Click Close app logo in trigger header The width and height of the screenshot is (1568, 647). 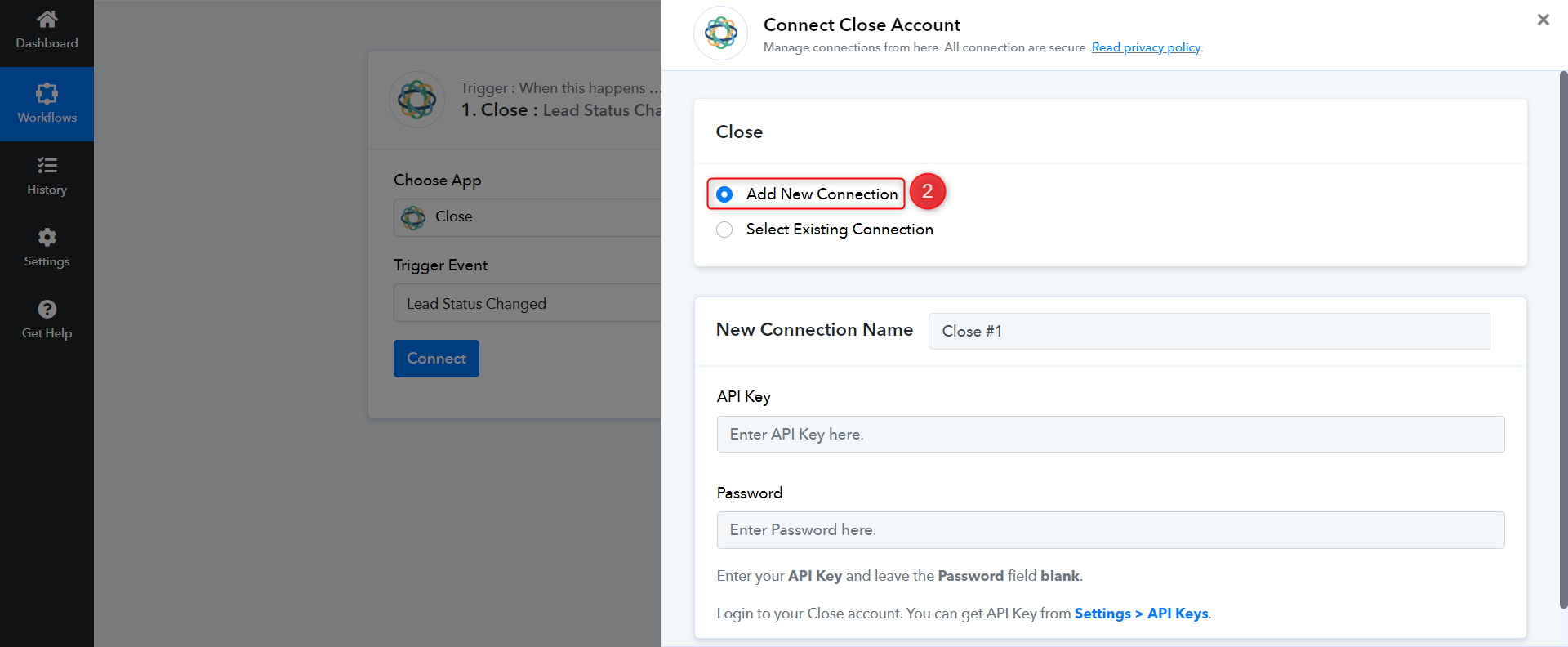click(416, 100)
